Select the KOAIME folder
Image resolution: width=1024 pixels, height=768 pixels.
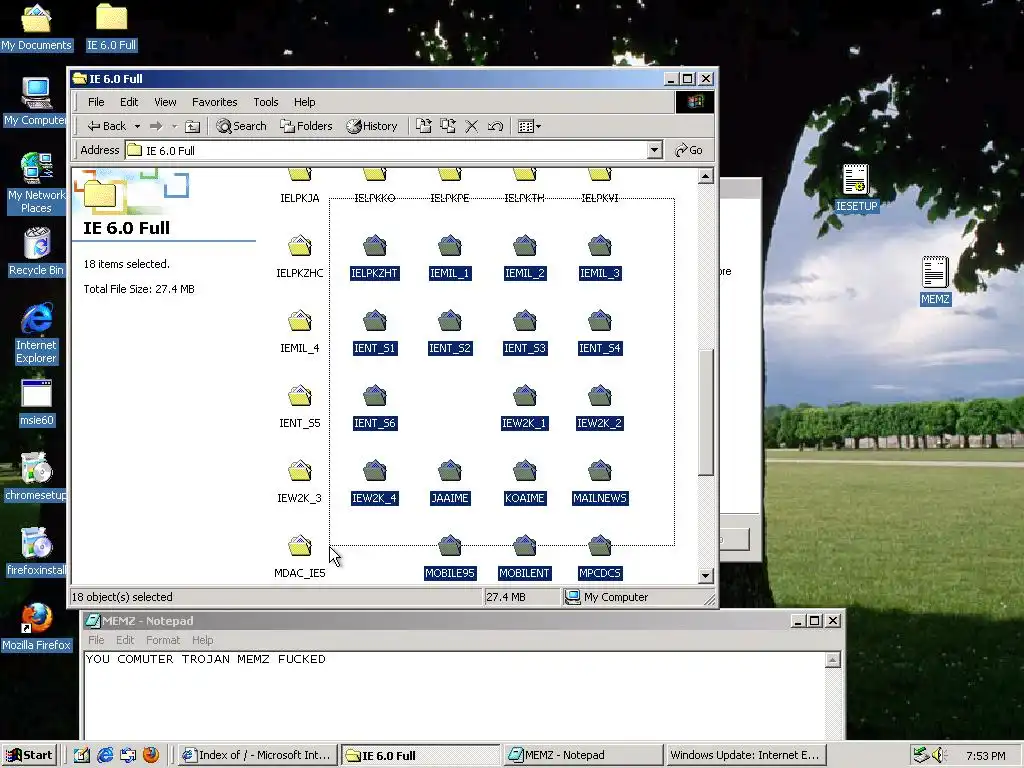[524, 481]
